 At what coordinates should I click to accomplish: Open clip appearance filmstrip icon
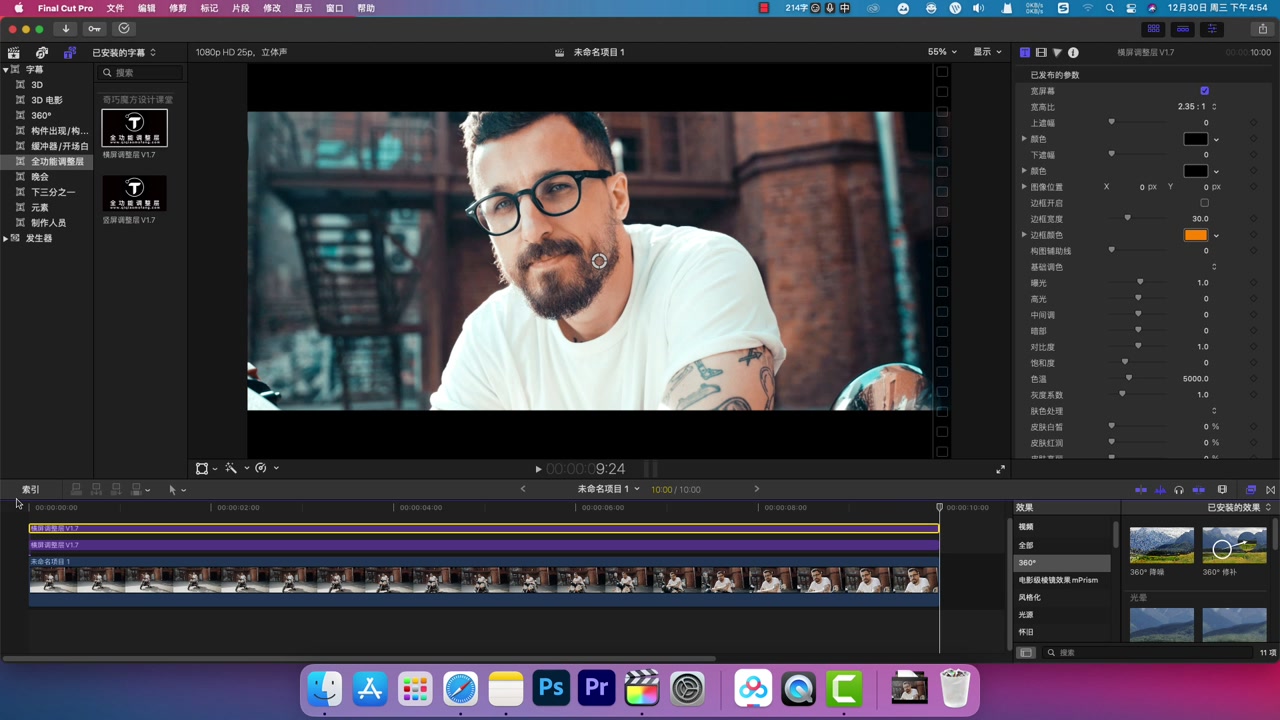pyautogui.click(x=1222, y=490)
